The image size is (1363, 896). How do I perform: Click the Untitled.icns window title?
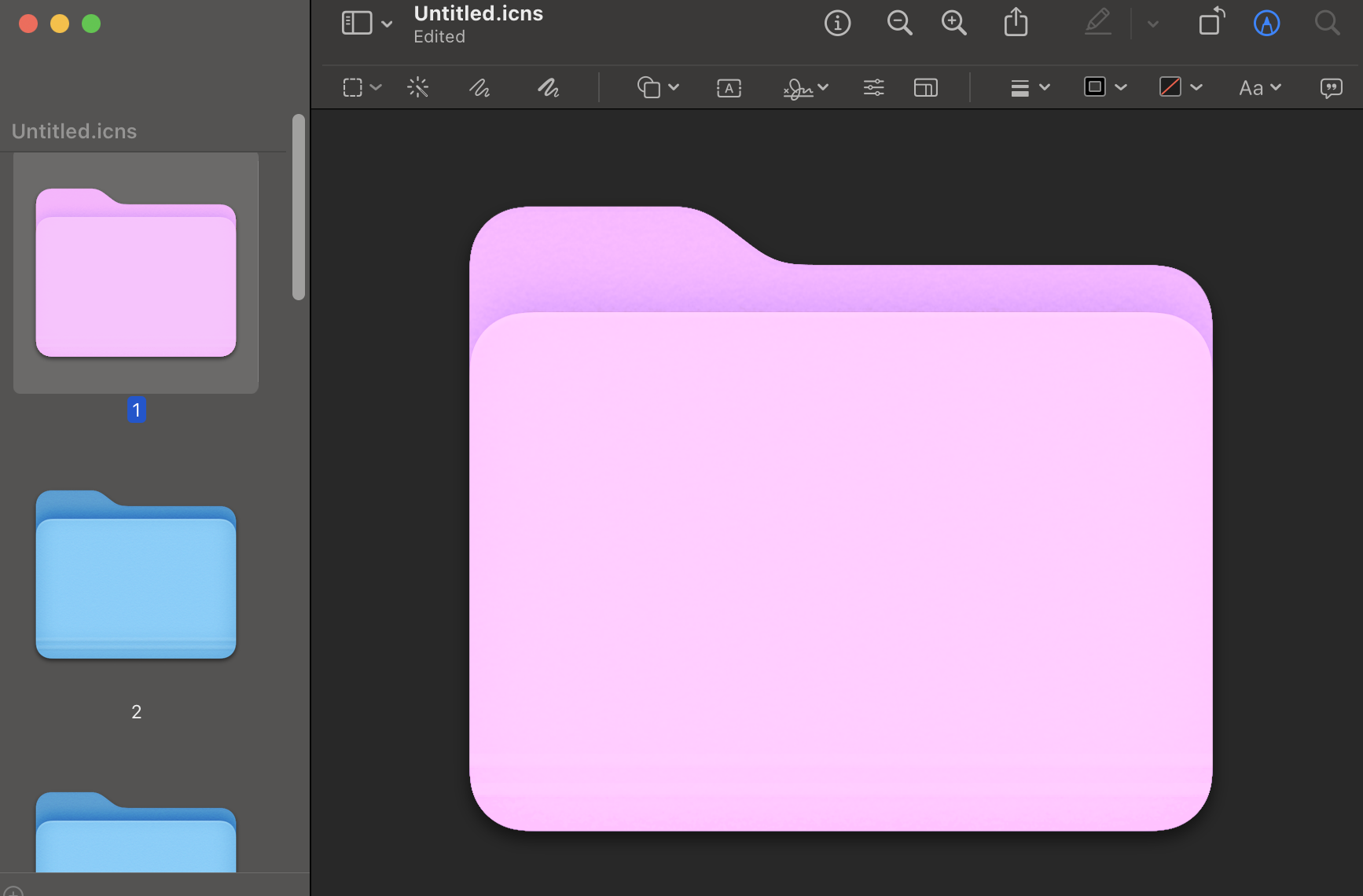pos(479,13)
